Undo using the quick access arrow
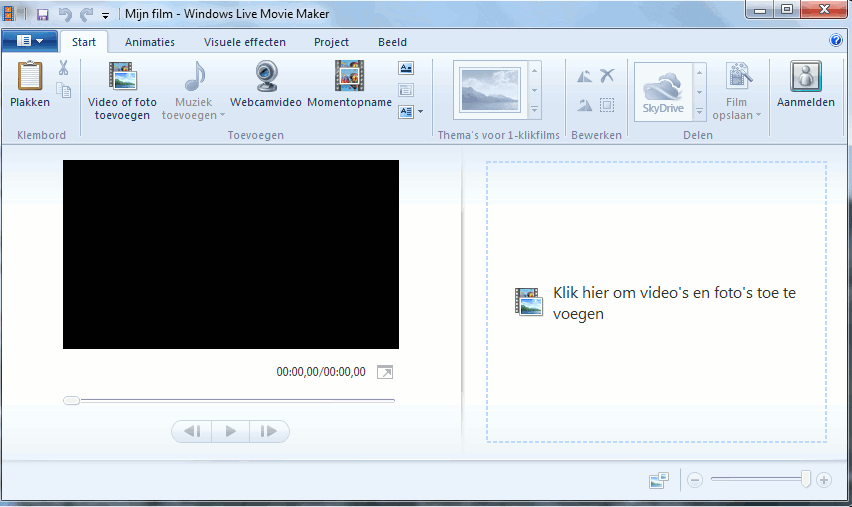 tap(65, 14)
